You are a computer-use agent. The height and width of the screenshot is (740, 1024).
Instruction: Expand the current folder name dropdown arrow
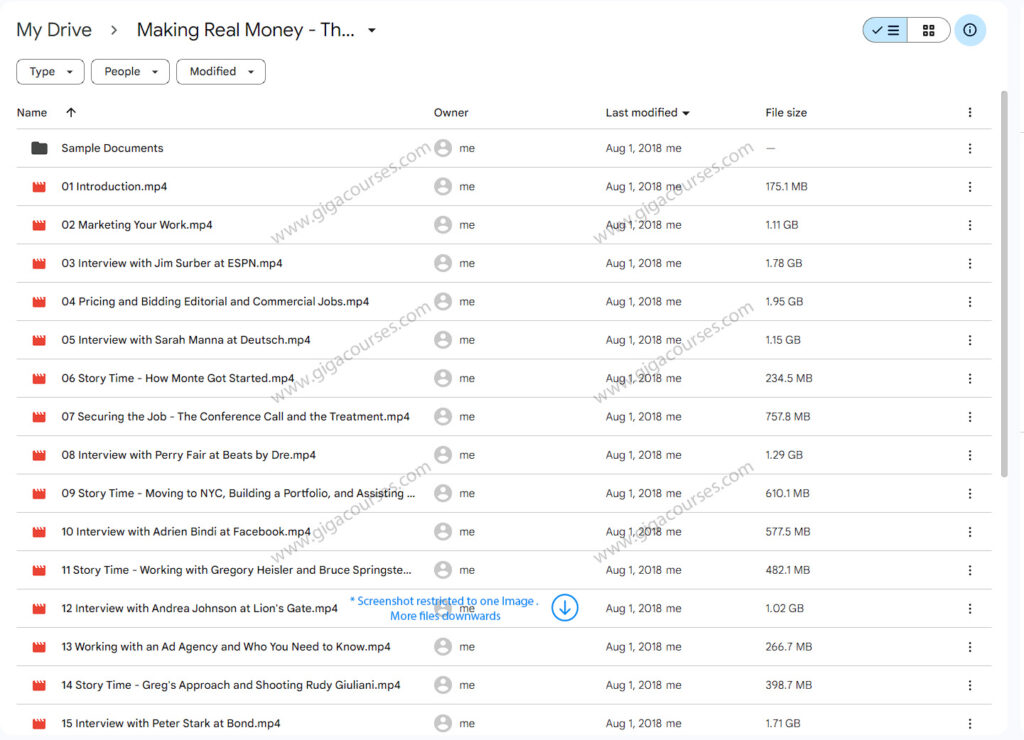[x=372, y=30]
